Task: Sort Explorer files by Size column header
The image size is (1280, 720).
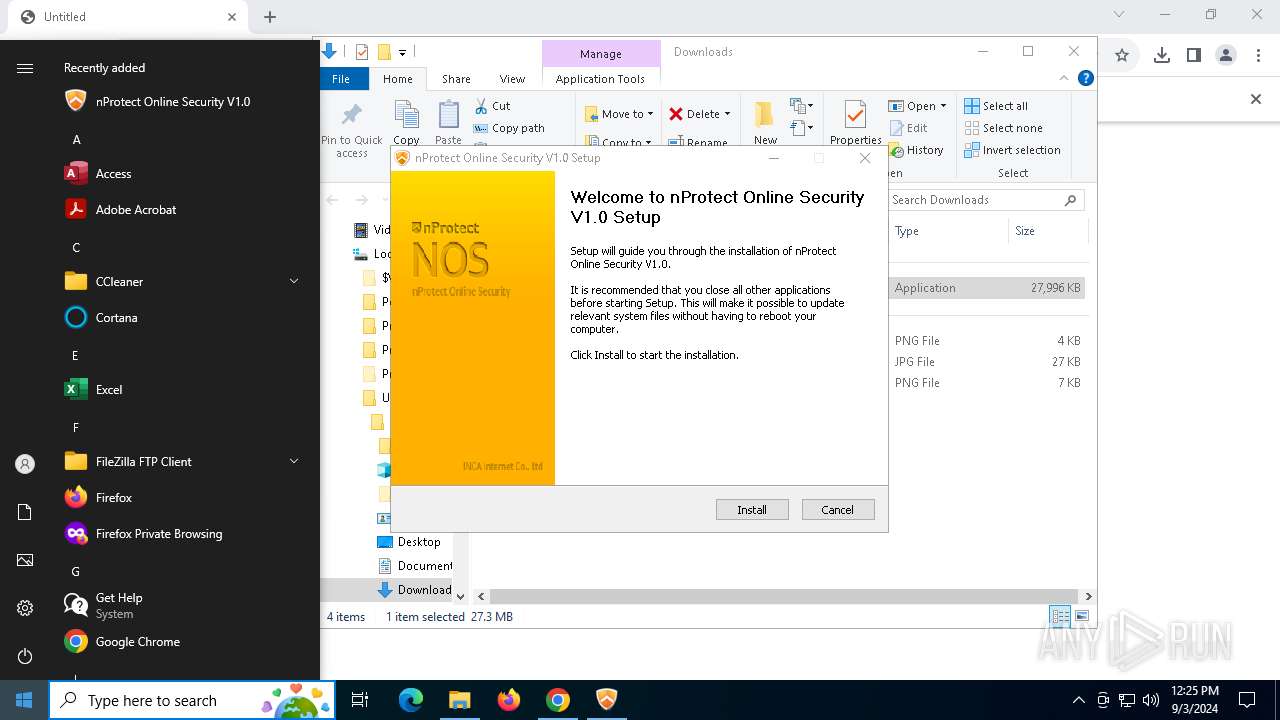Action: [x=1046, y=231]
